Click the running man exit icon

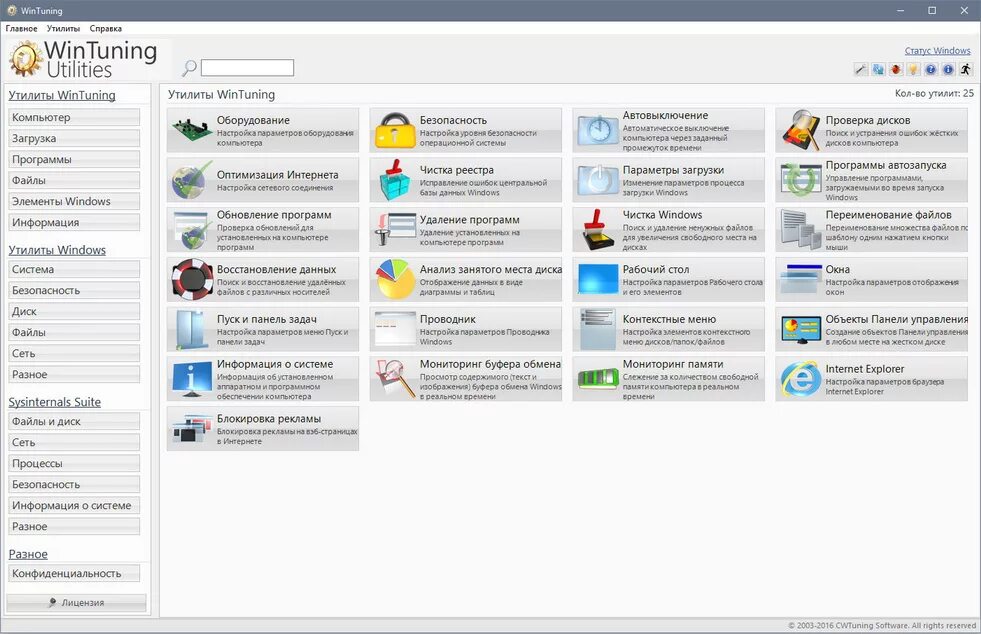pos(966,69)
